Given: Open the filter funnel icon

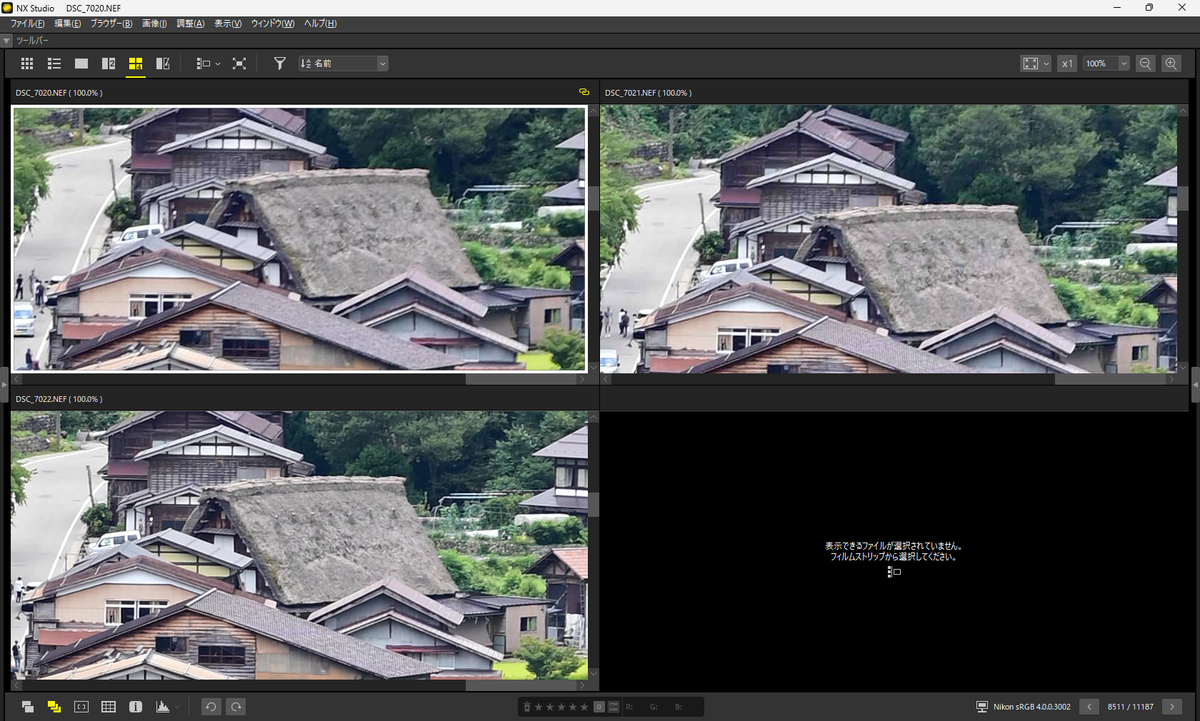Looking at the screenshot, I should pyautogui.click(x=280, y=63).
